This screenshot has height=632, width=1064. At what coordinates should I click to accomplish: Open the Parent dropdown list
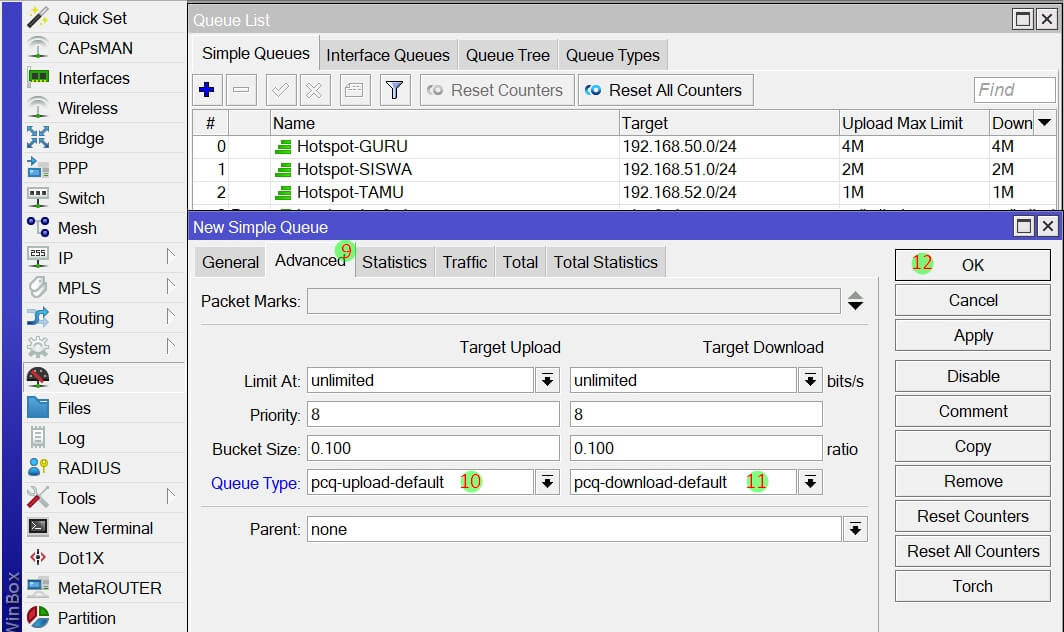coord(854,530)
